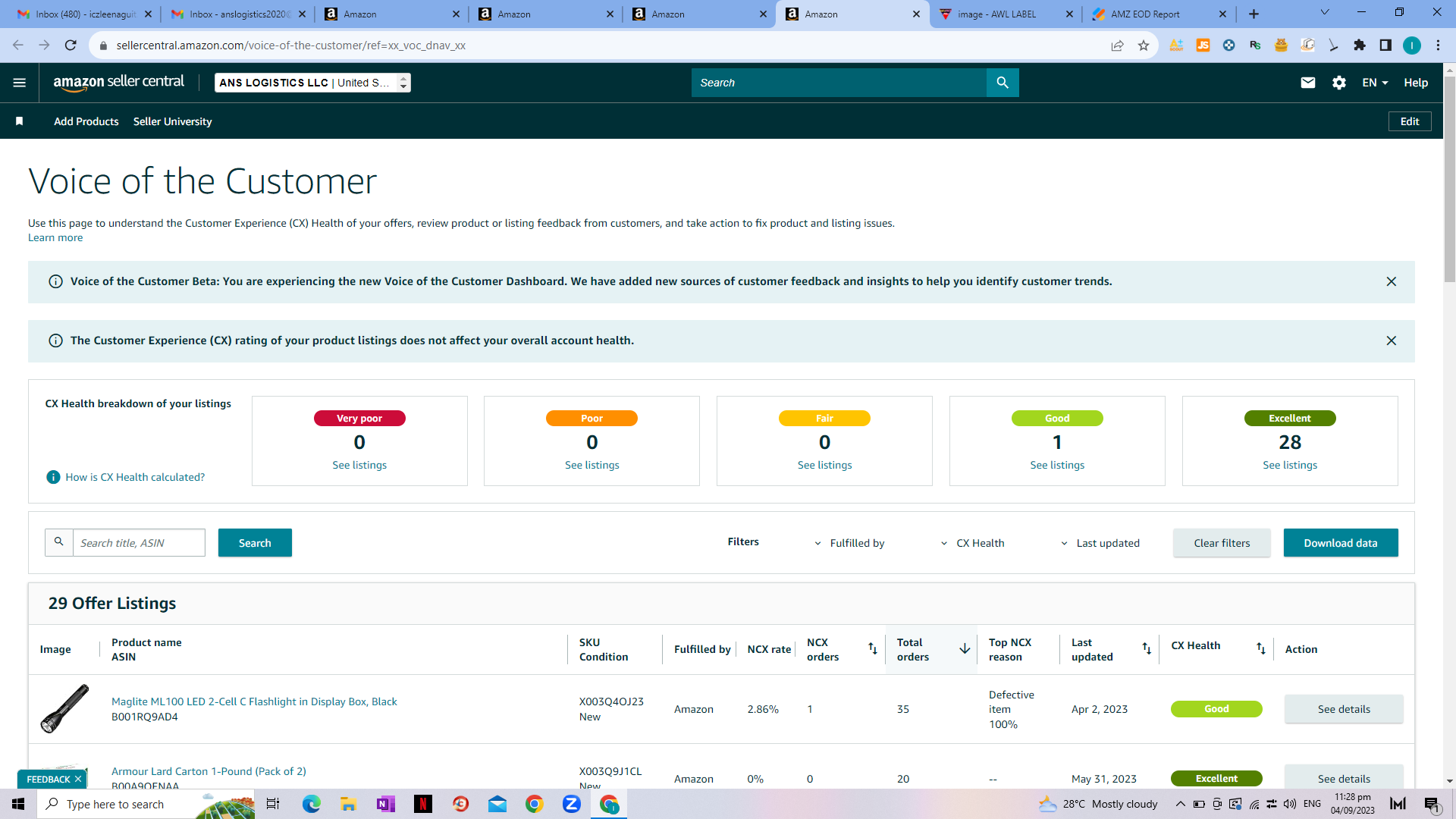
Task: Click the header Search input field
Action: [839, 83]
